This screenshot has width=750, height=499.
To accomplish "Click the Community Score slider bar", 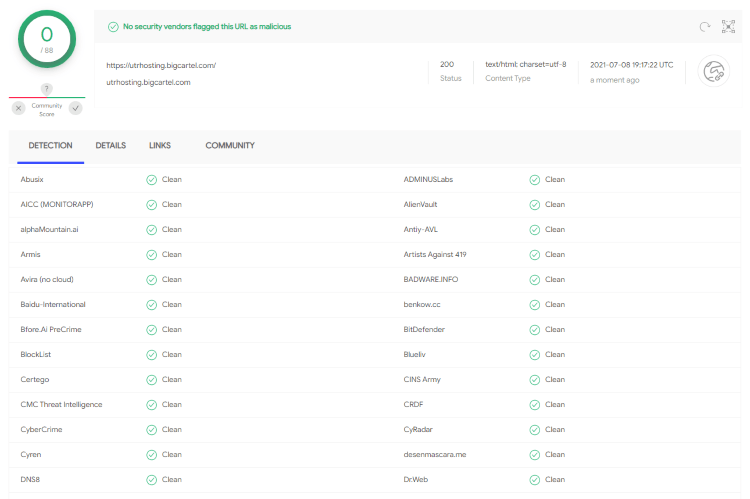I will (x=47, y=98).
